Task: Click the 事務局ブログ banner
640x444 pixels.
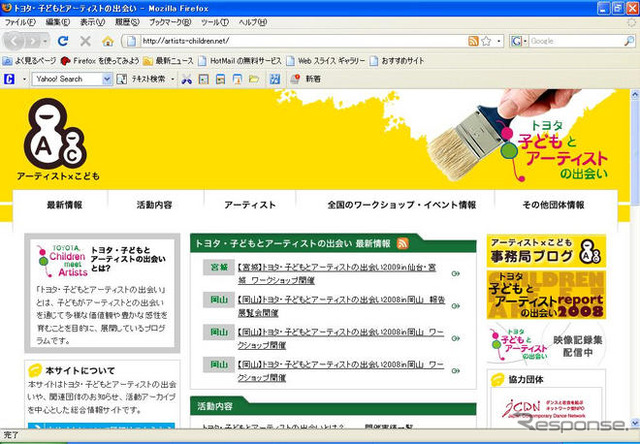Action: (x=546, y=251)
